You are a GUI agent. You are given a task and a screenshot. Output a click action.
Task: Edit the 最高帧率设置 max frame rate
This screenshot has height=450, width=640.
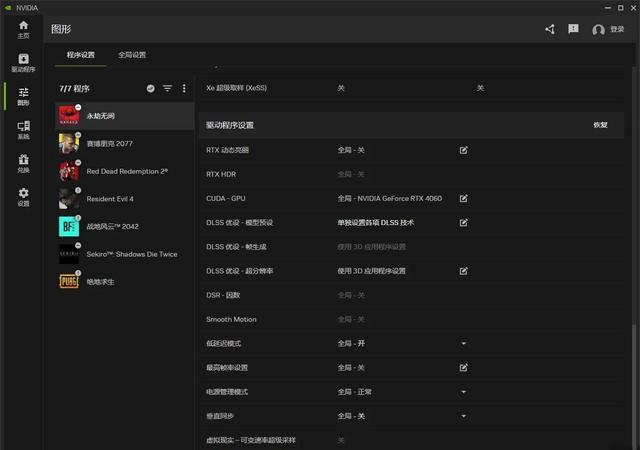[x=463, y=368]
